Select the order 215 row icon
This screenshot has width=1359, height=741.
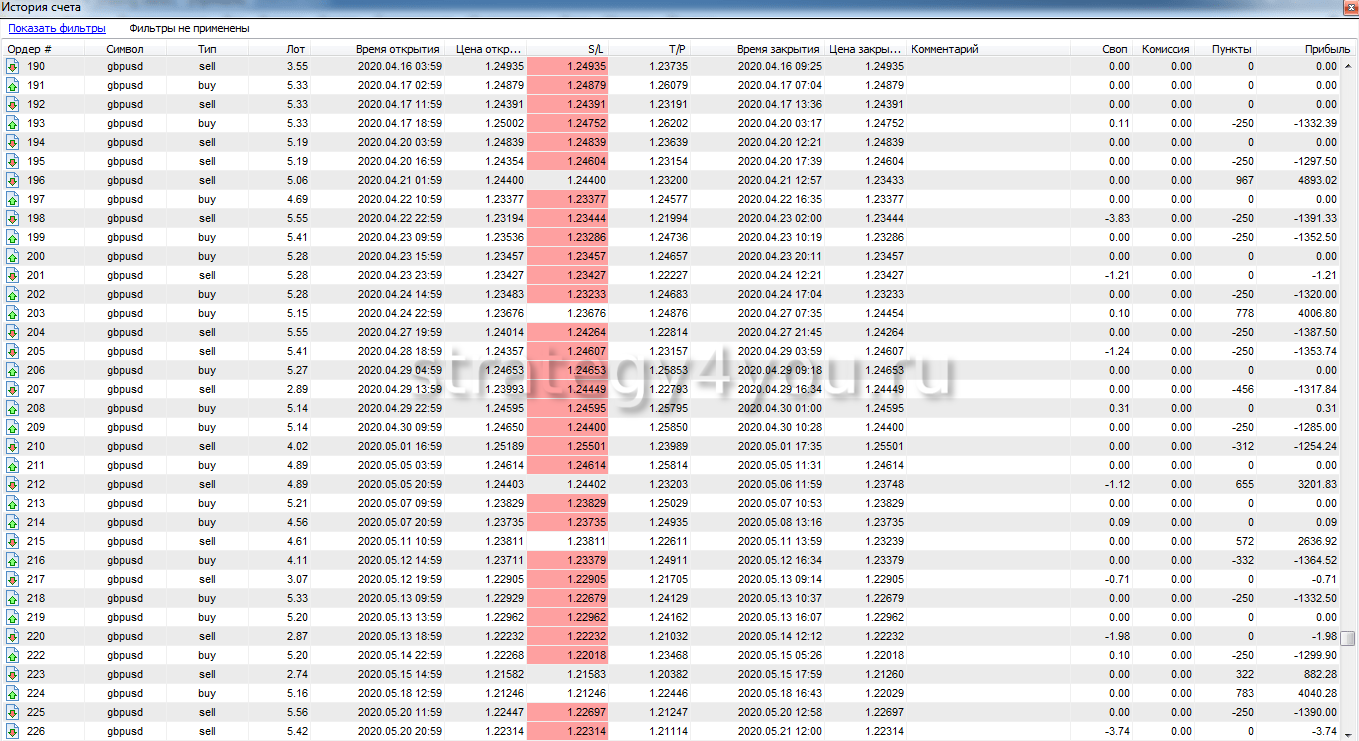tap(13, 542)
